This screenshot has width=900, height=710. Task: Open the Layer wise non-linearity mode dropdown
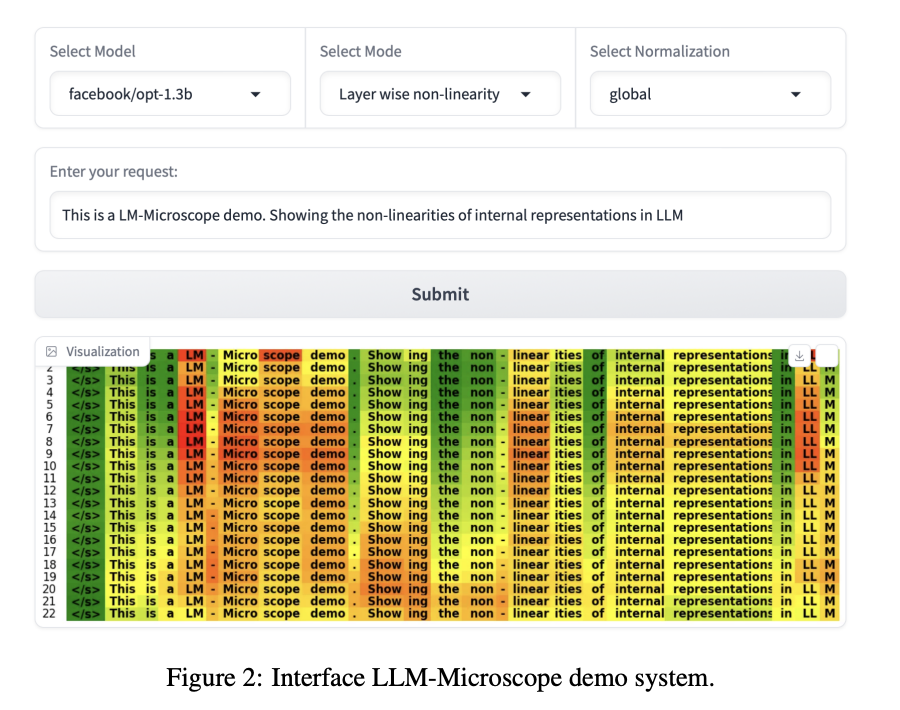point(440,93)
